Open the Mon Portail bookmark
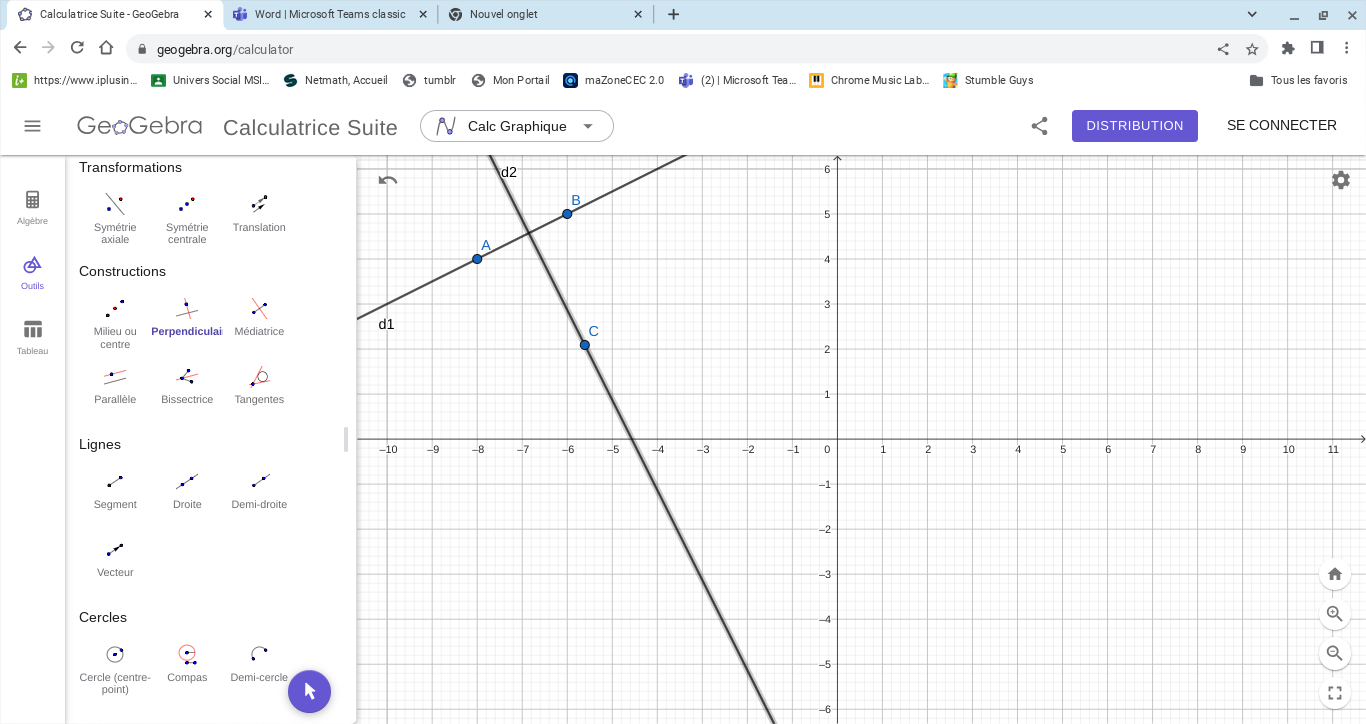Screen dimensions: 1366x724 [511, 80]
